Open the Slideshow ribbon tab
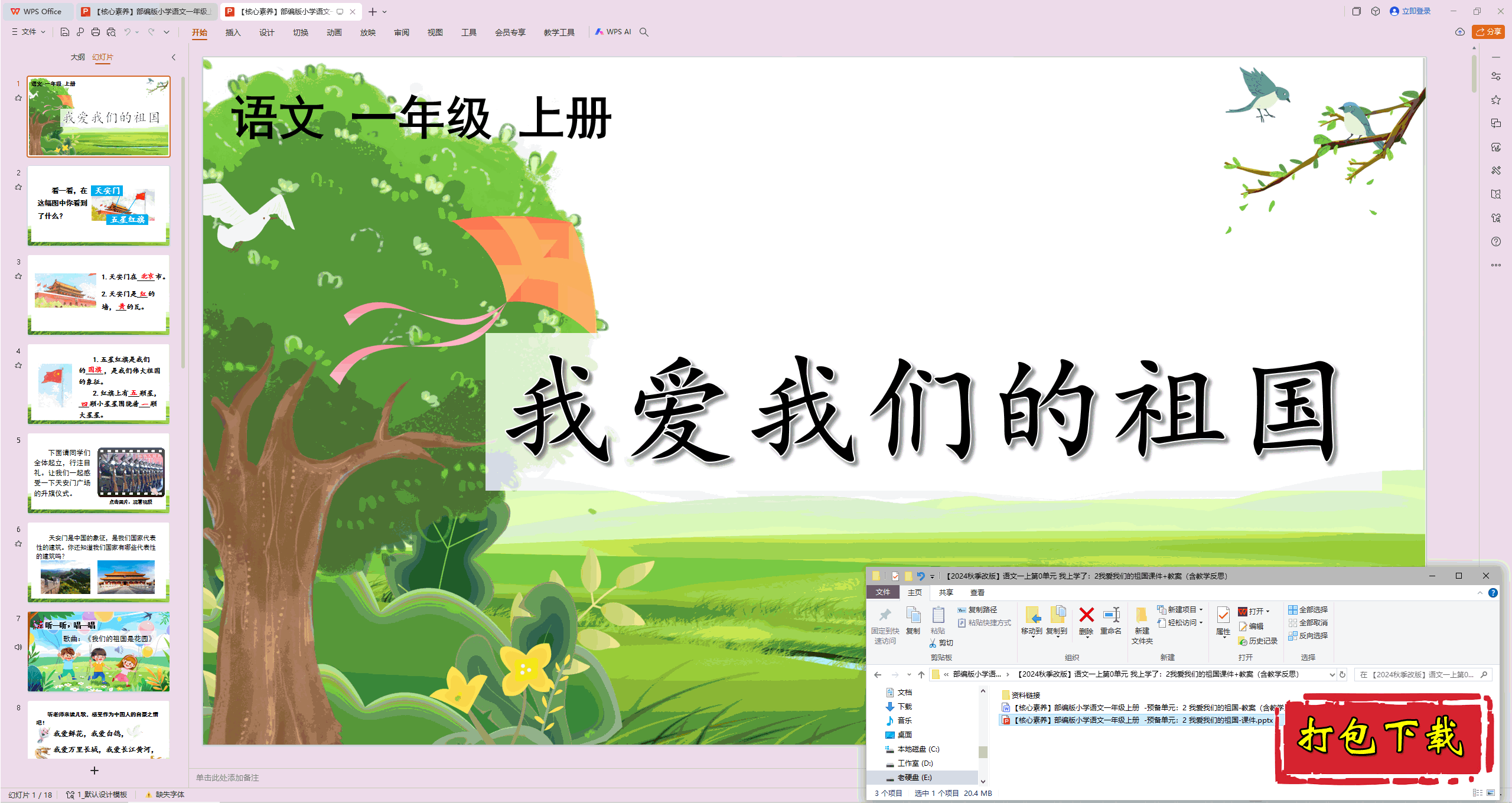The image size is (1512, 803). 368,32
